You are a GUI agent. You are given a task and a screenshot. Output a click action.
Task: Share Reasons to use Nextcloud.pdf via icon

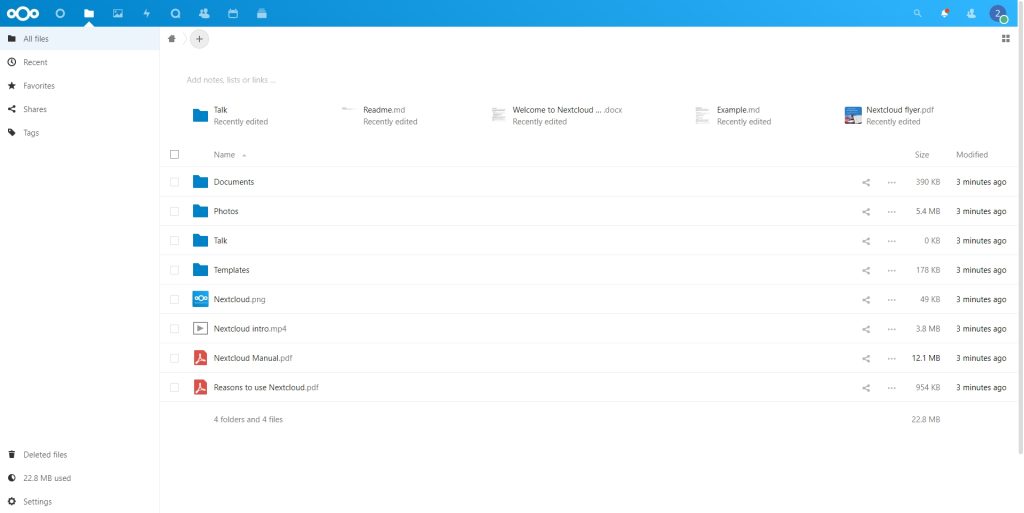[x=866, y=388]
